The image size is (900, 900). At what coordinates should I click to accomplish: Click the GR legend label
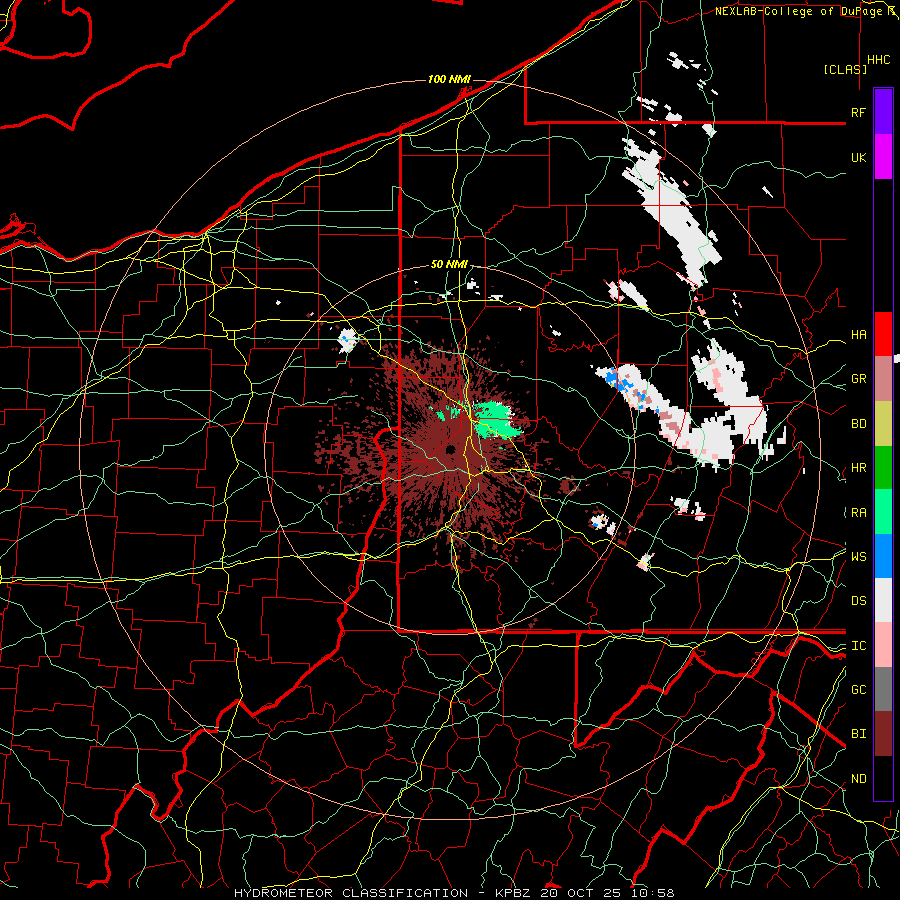[x=858, y=379]
